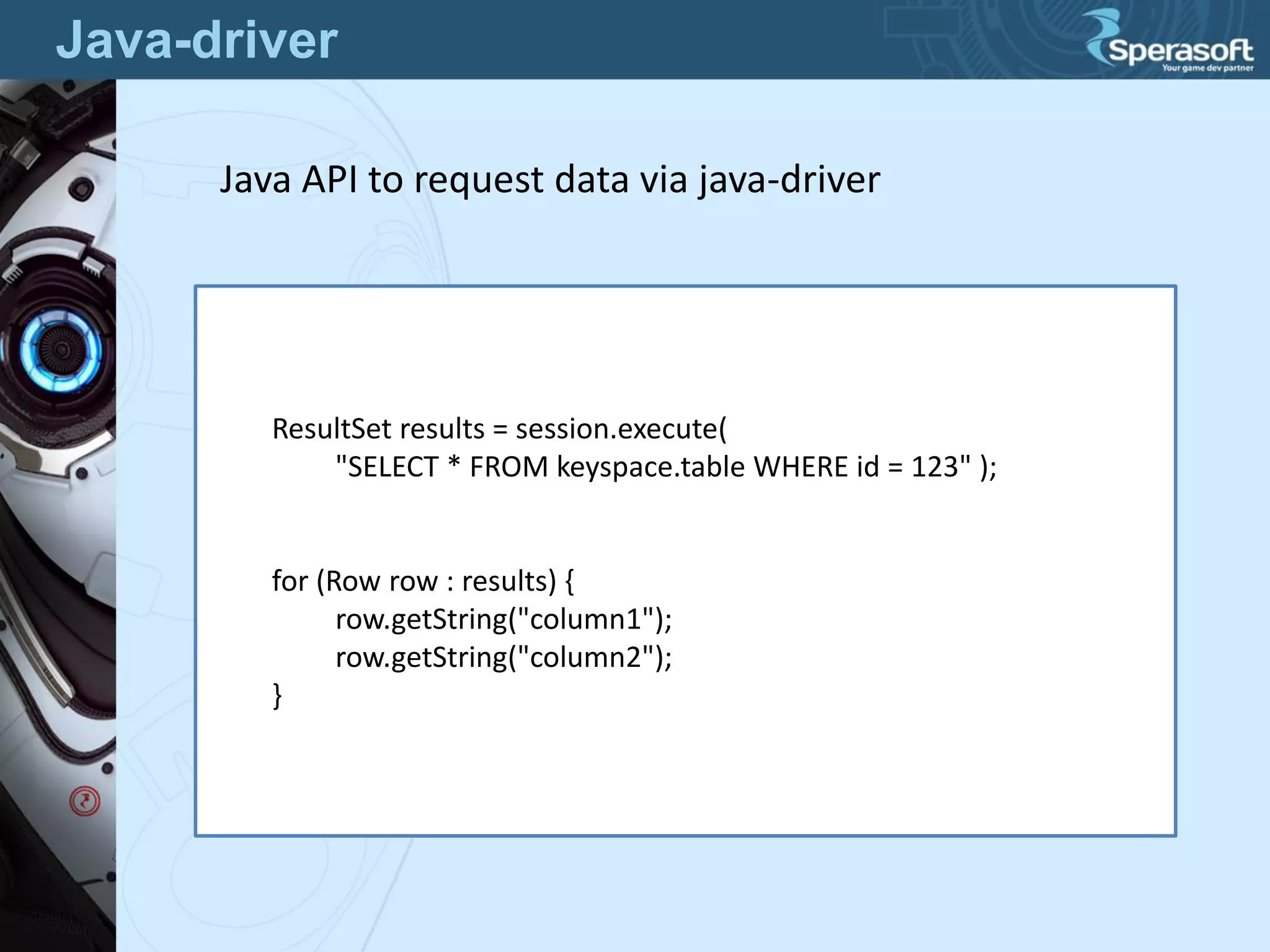
Task: Click the 'Your game dev partner' tagline
Action: [1207, 68]
